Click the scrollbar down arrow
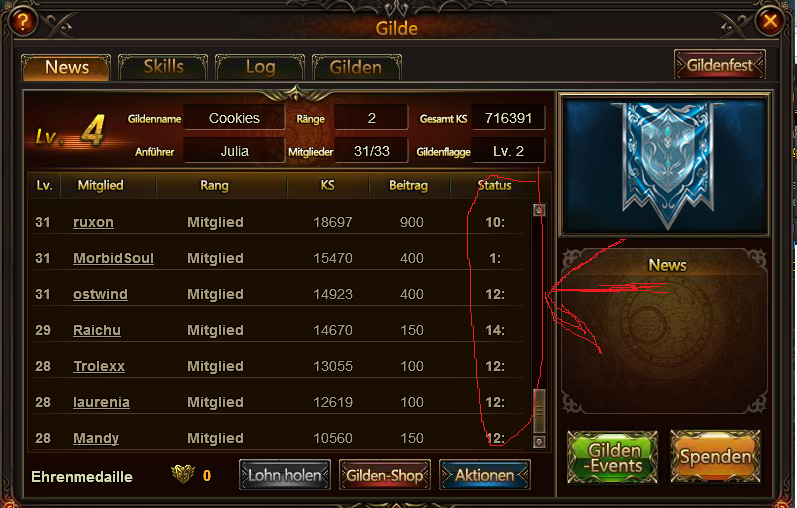Screen dimensions: 797x508 539,442
